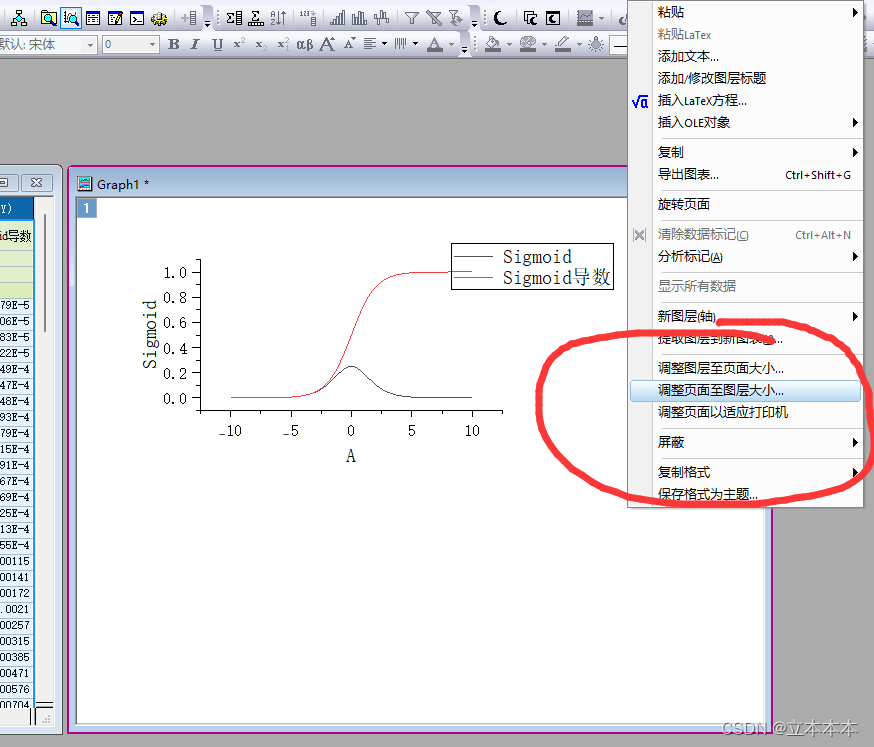Select the Y axis title Sigmoid
The image size is (874, 747).
(149, 334)
